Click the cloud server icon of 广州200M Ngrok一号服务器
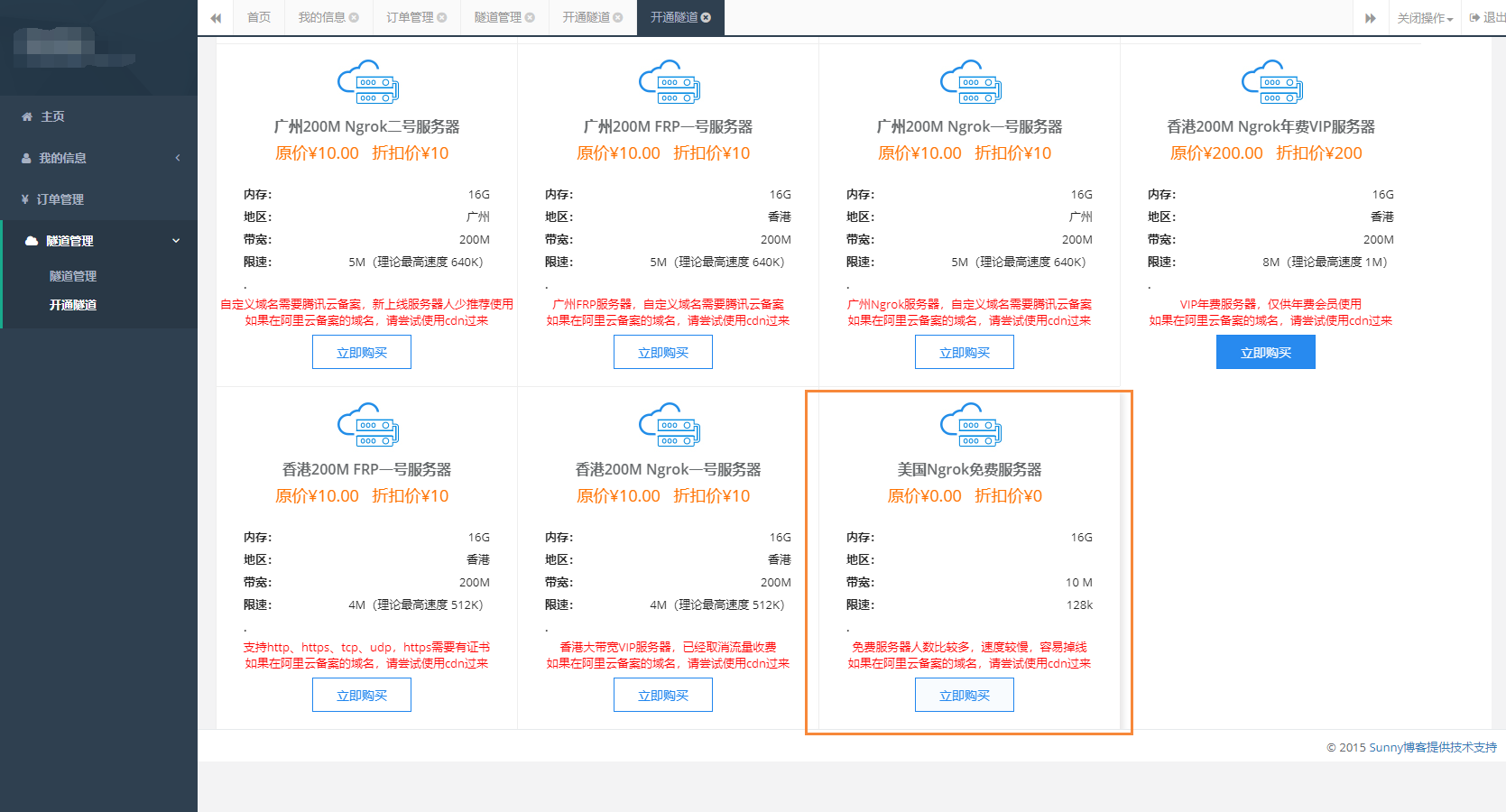Screen dimensions: 1506x812 970,82
